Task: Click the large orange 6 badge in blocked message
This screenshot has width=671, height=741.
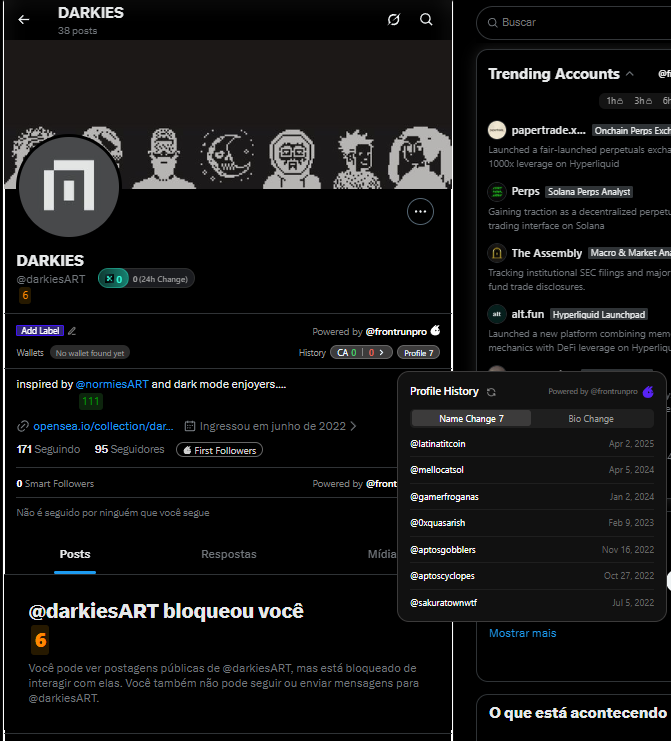Action: pos(40,640)
